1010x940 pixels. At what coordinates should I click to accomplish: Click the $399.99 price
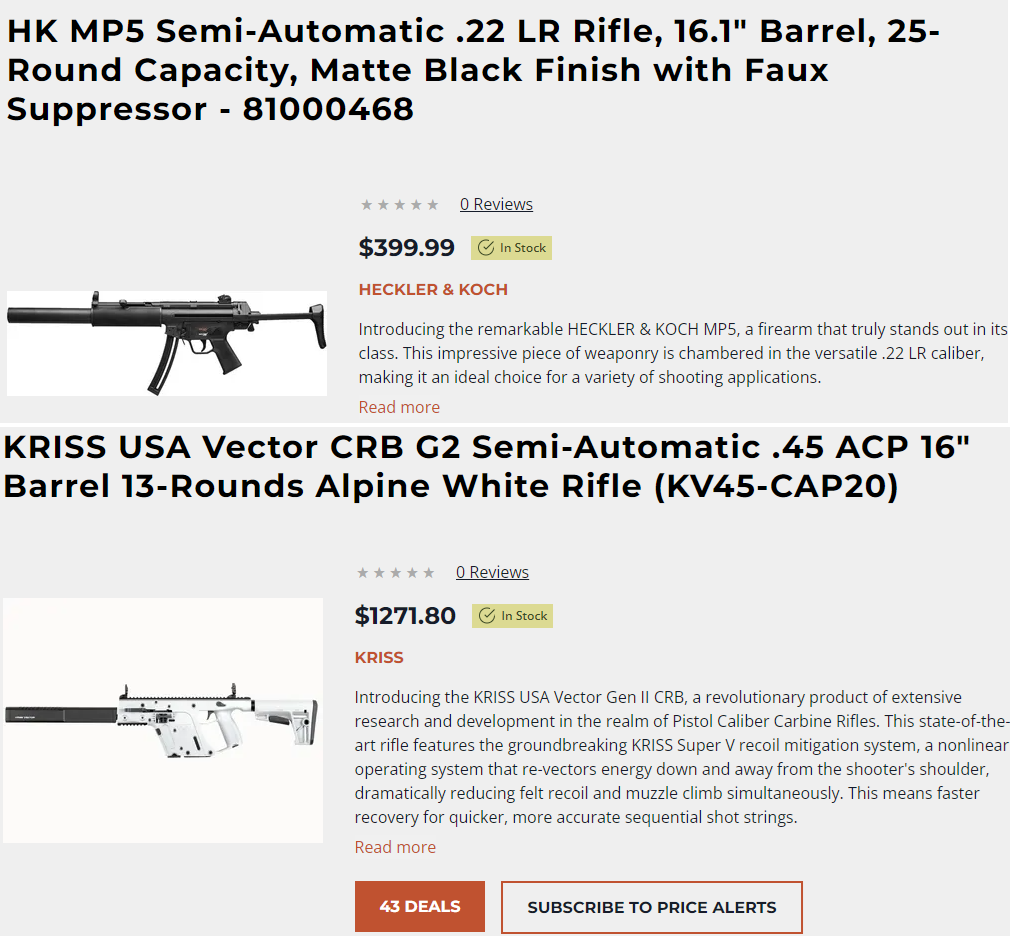tap(406, 247)
